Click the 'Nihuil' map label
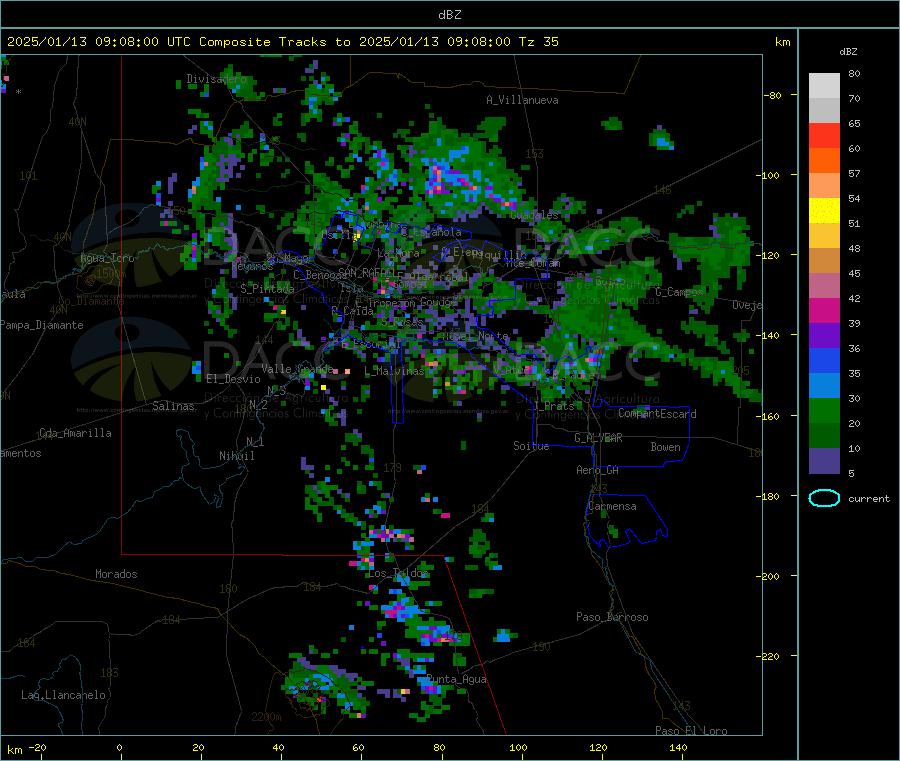Image resolution: width=900 pixels, height=761 pixels. (x=236, y=456)
